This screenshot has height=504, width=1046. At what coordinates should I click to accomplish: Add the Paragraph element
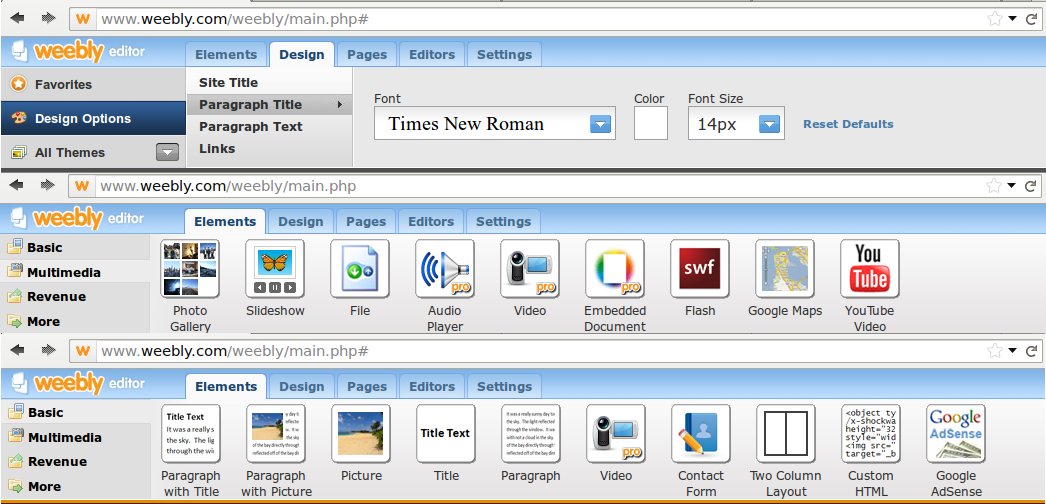(531, 433)
